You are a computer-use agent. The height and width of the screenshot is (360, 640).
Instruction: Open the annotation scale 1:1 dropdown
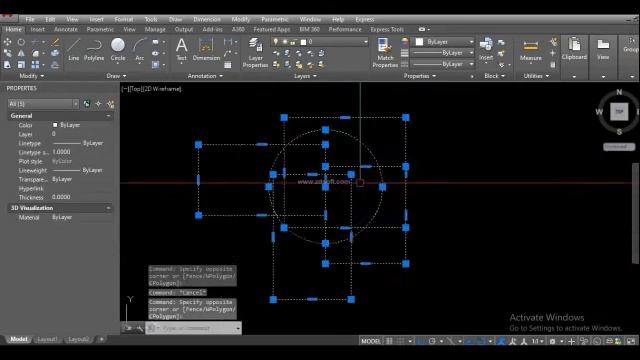537,341
